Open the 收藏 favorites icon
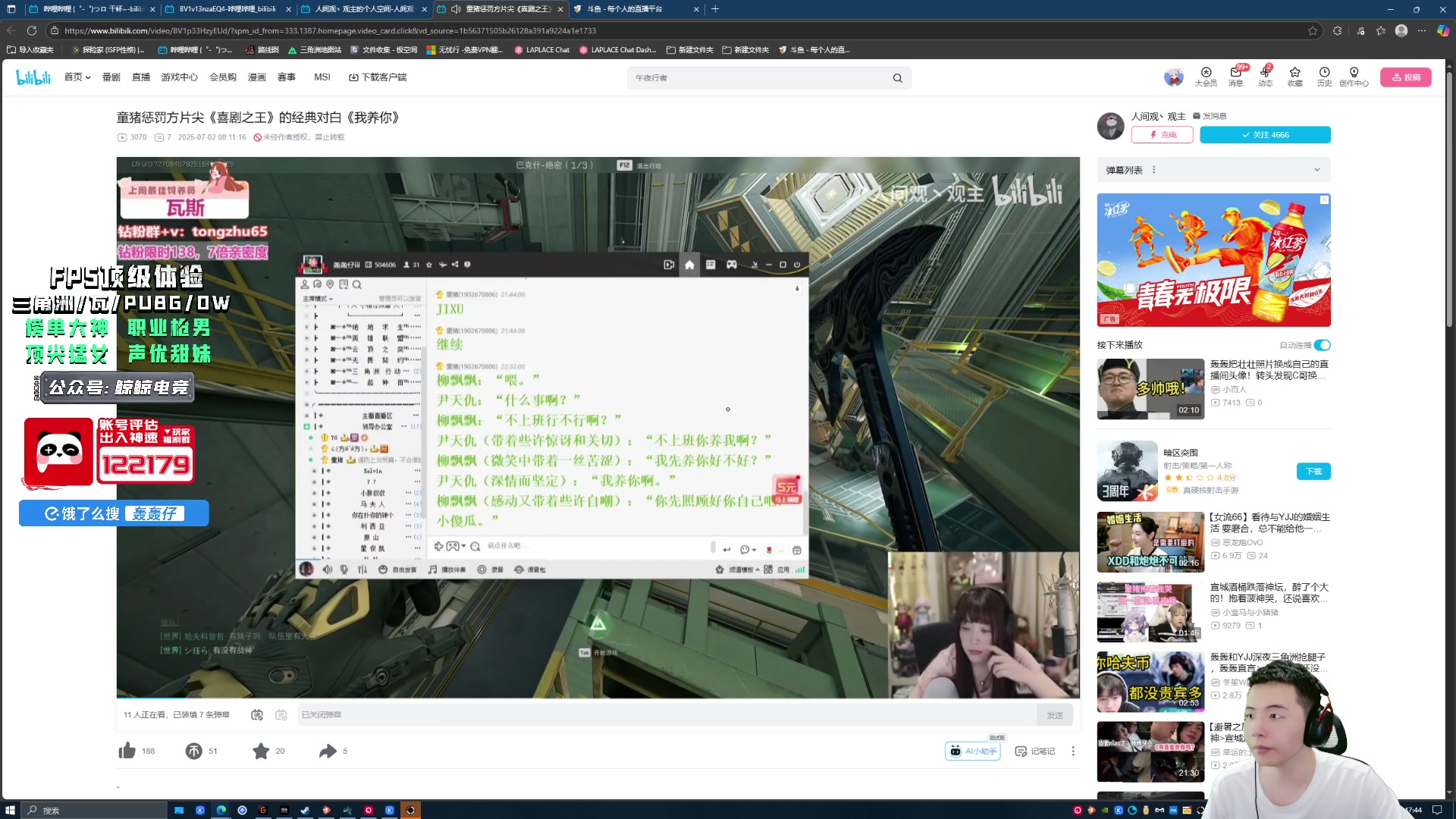Viewport: 1456px width, 819px height. pos(1294,77)
